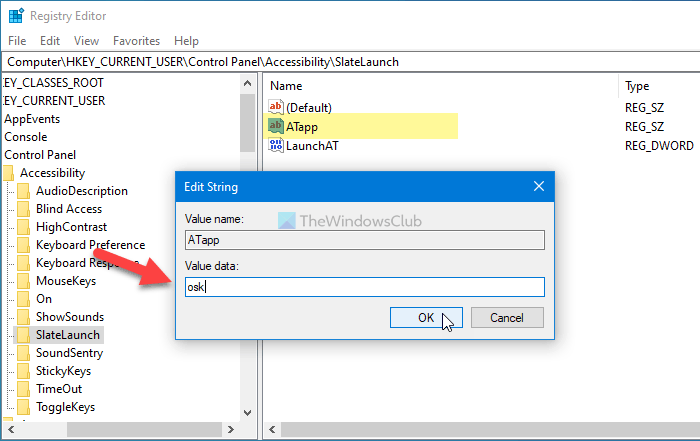
Task: Click REG_SZ type of ATapp row
Action: pos(644,127)
